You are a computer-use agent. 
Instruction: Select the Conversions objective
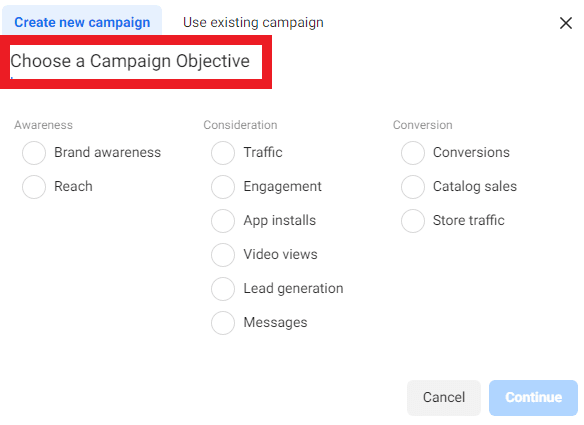coord(413,153)
